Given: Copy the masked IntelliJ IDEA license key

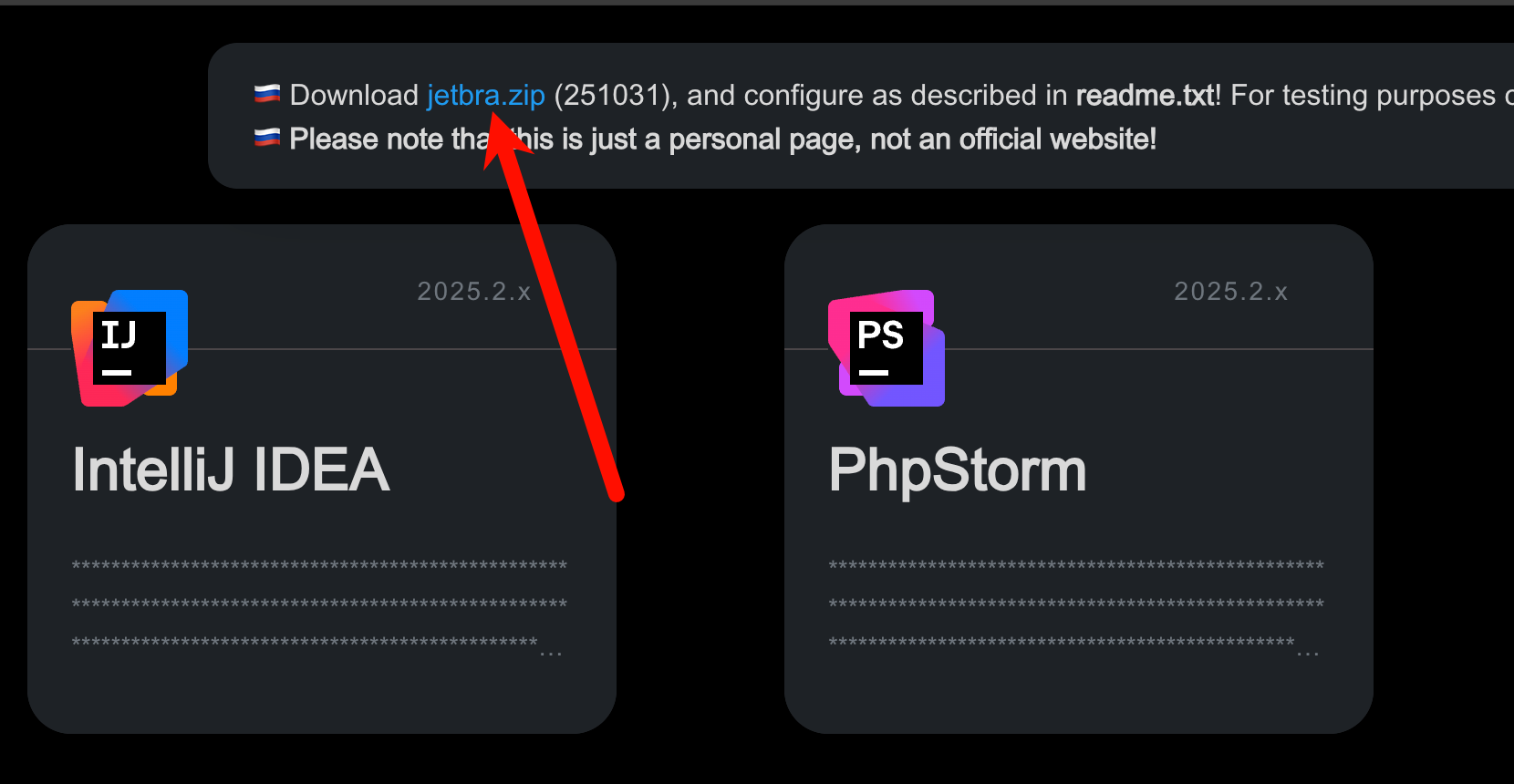Looking at the screenshot, I should [x=319, y=603].
